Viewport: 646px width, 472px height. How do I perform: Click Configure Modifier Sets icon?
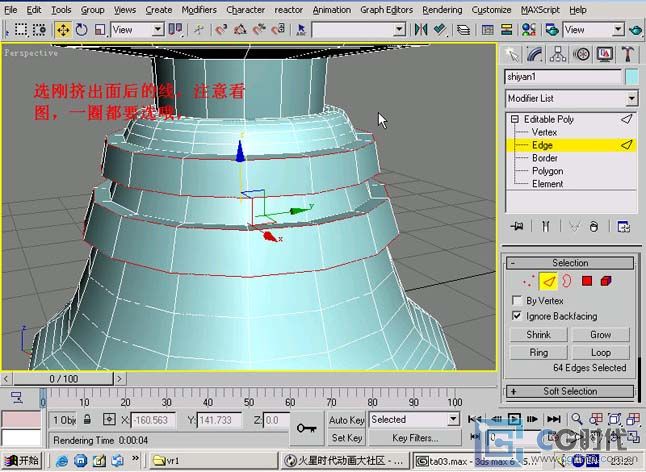(623, 226)
